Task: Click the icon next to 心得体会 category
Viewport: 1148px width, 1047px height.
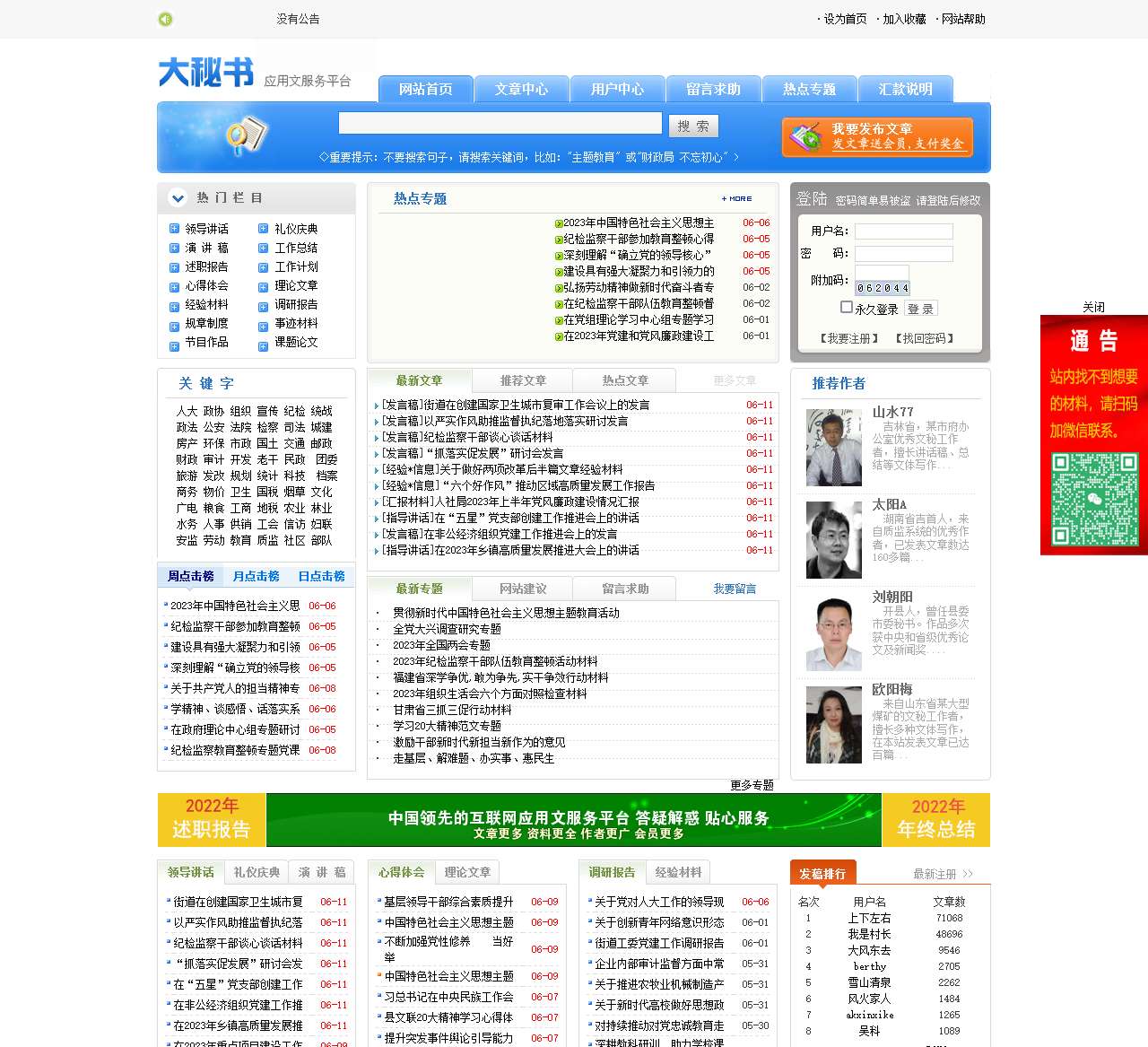Action: (175, 287)
